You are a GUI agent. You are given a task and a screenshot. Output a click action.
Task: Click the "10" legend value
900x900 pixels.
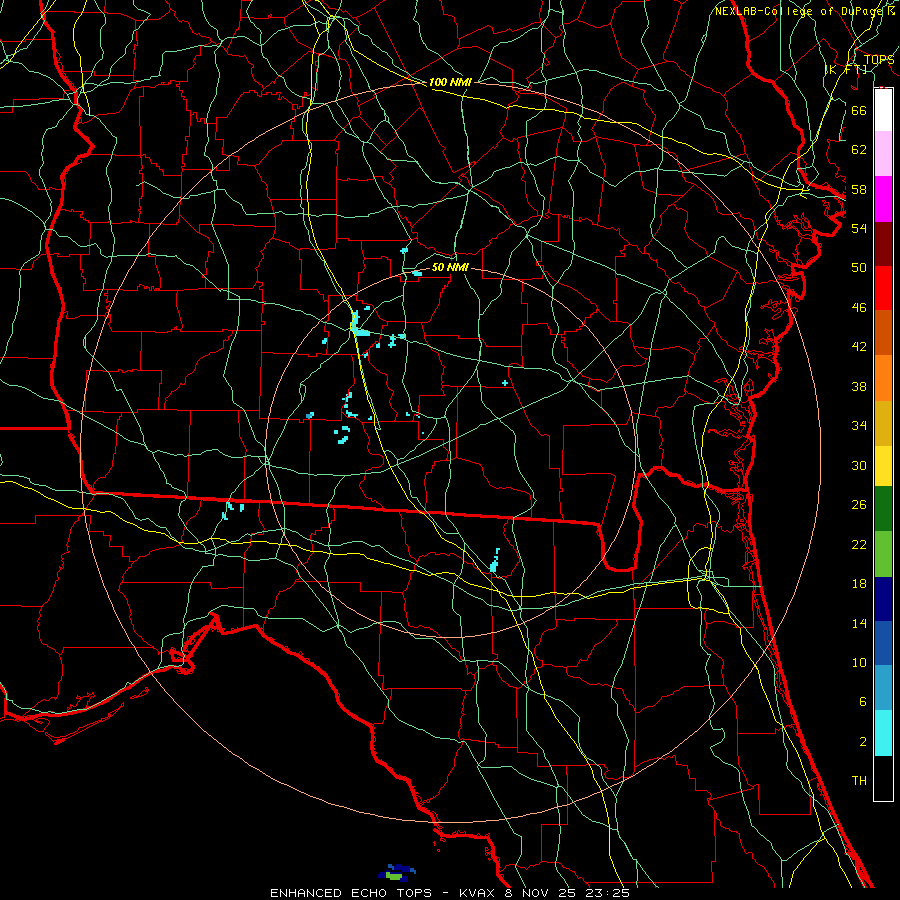click(859, 662)
